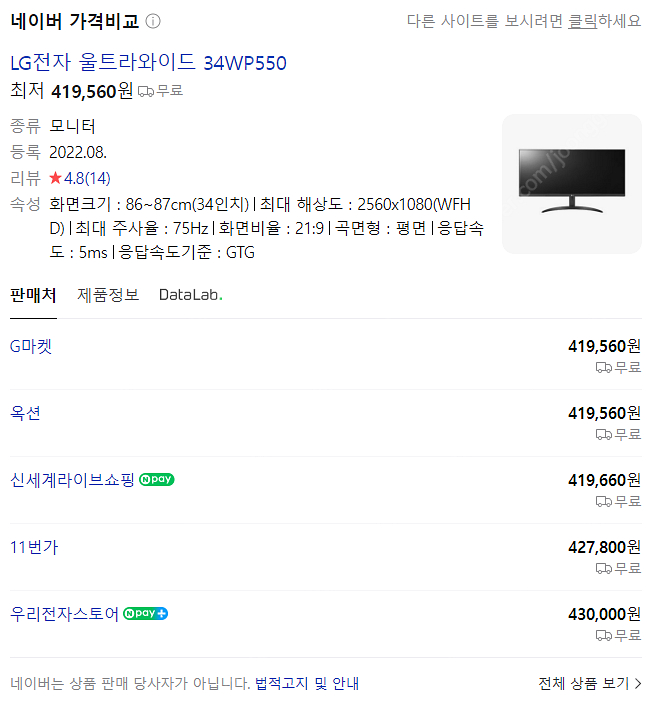647x708 pixels.
Task: Click the 419,660원 price for 신세계라이브쇼핑
Action: (605, 480)
